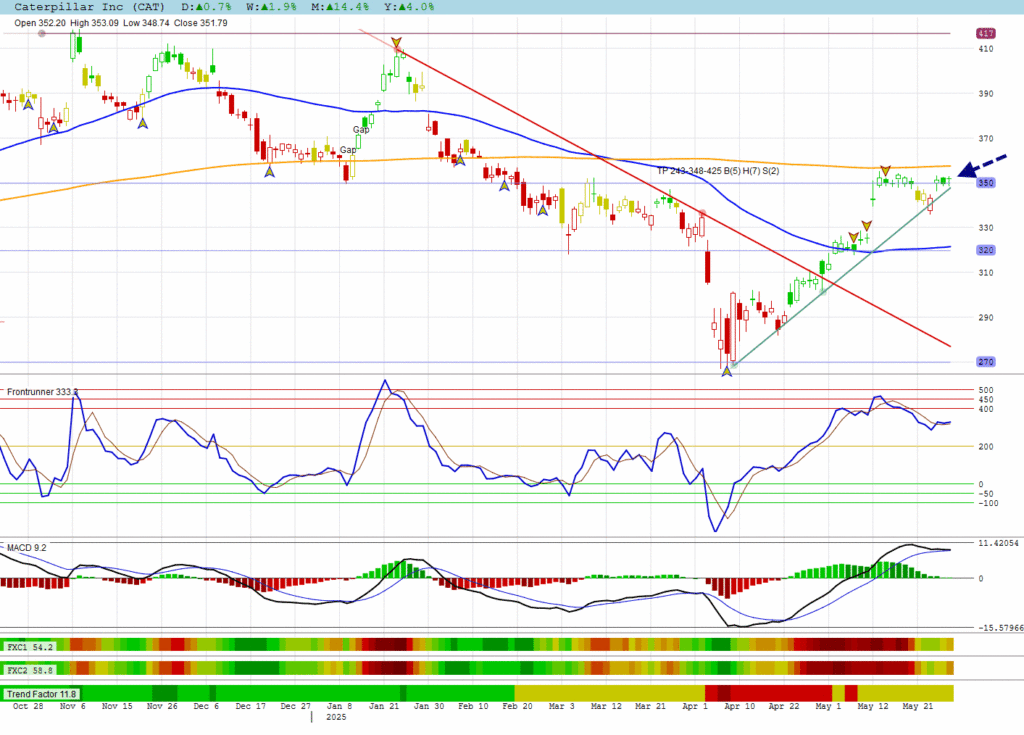Click the -100 level on the Frontrunner axis
This screenshot has width=1024, height=735.
point(988,503)
